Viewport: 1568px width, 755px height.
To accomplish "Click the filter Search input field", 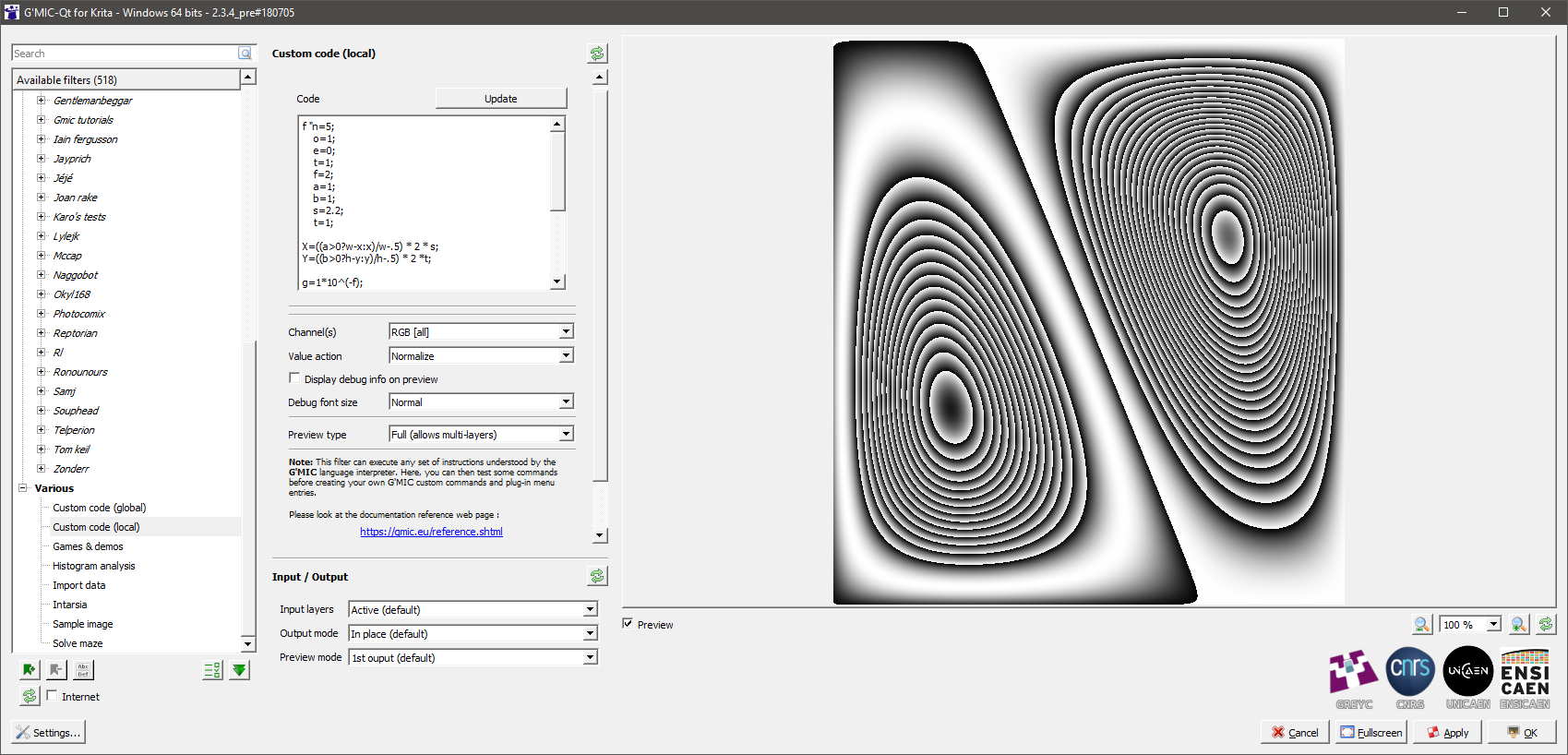I will 125,54.
